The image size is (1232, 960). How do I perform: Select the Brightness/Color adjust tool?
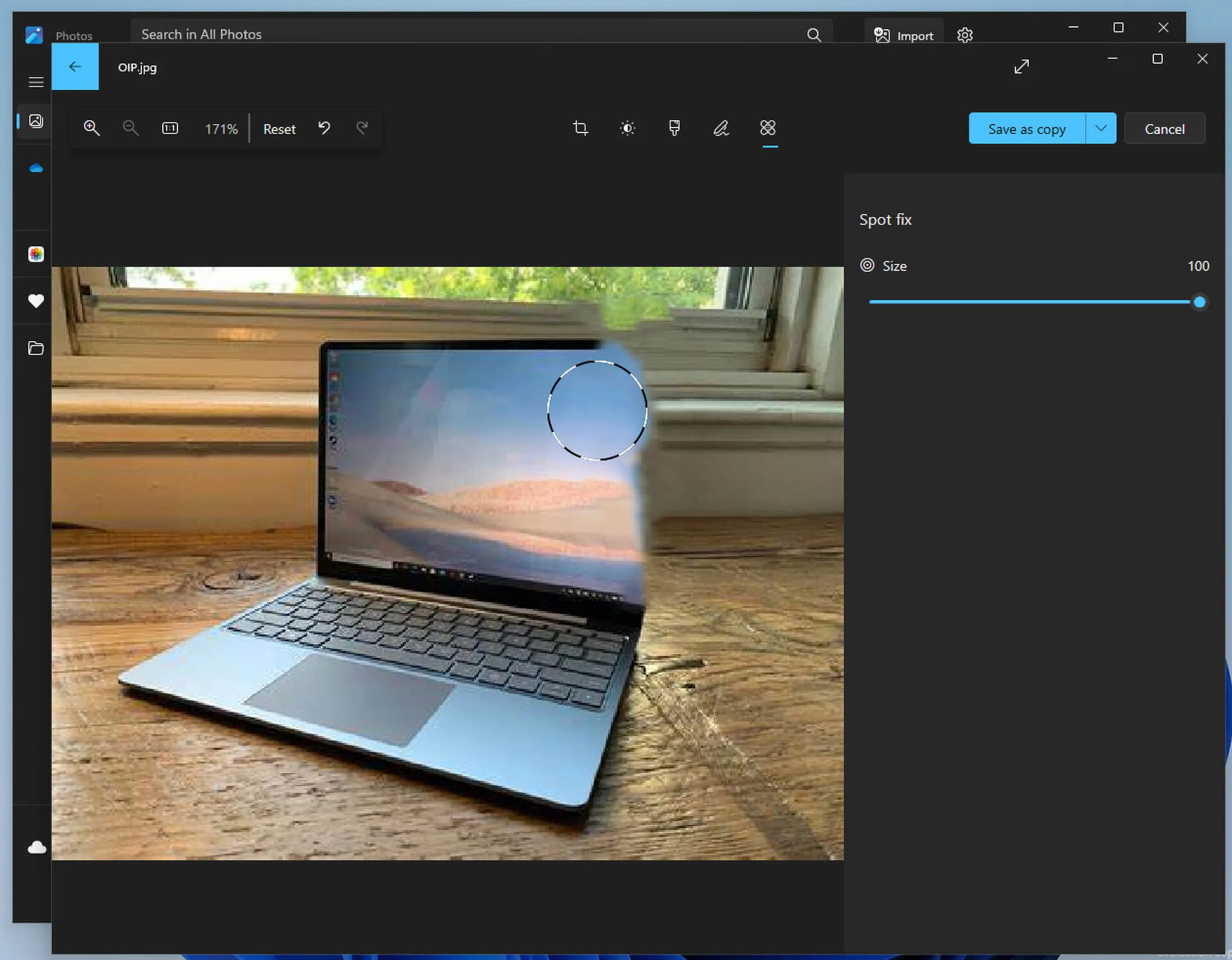pyautogui.click(x=627, y=128)
